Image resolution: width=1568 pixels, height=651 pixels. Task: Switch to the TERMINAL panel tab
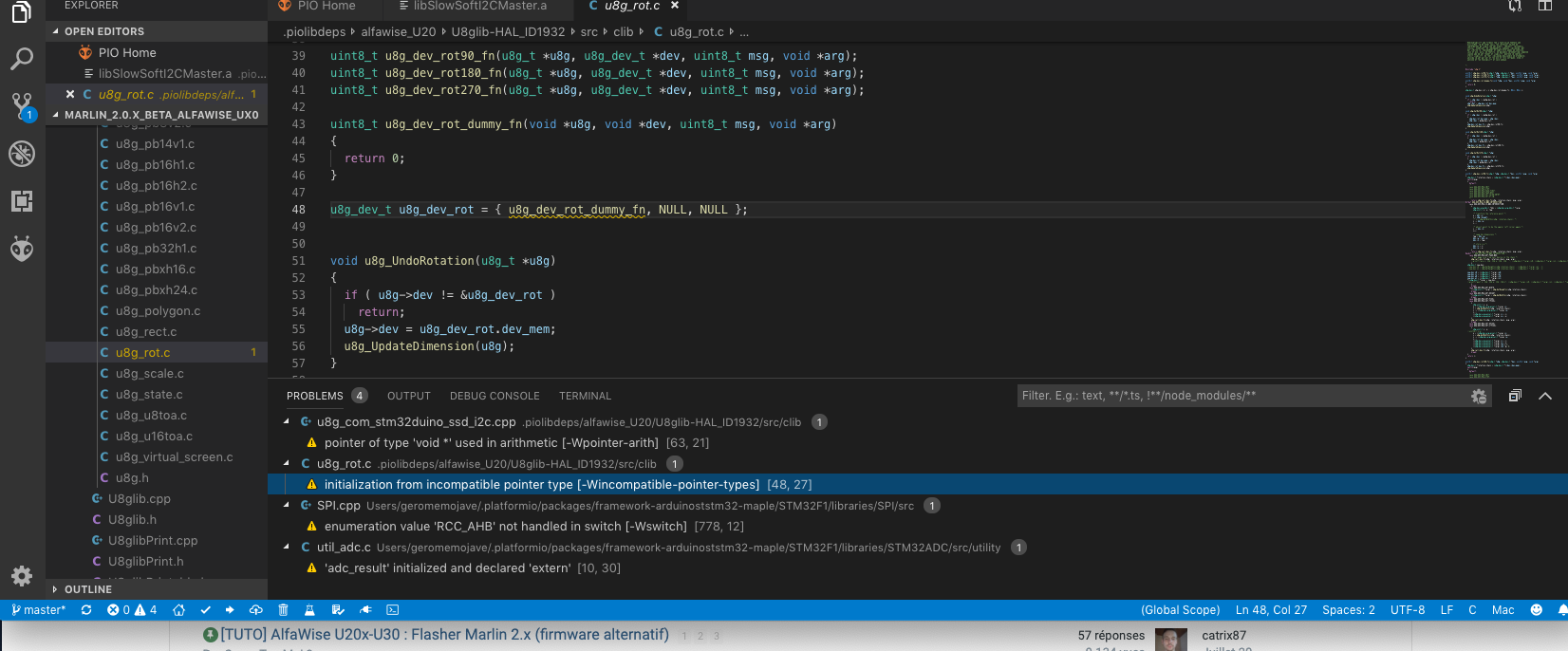[585, 396]
